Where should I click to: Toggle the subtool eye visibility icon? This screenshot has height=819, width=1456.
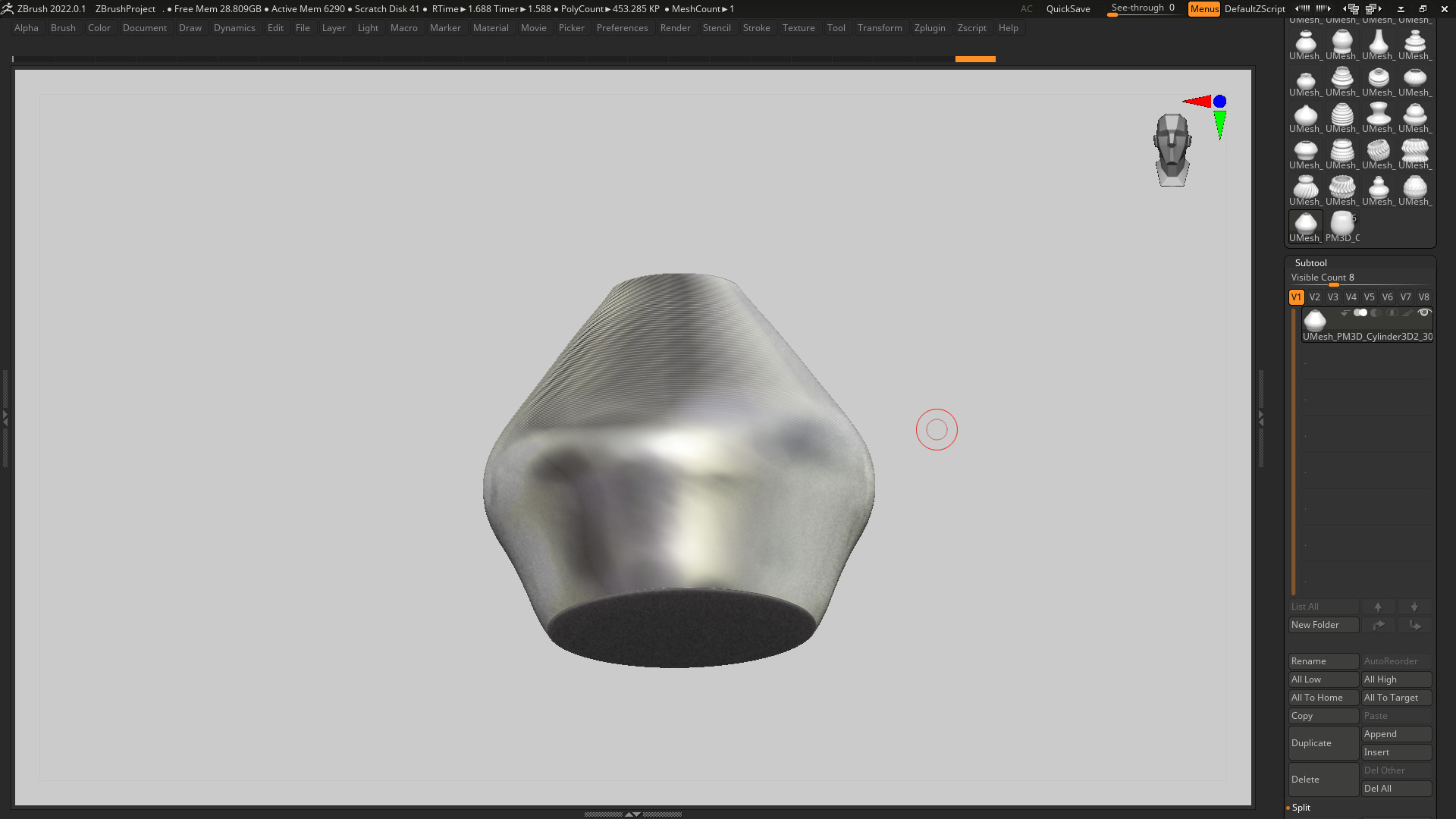click(1424, 312)
